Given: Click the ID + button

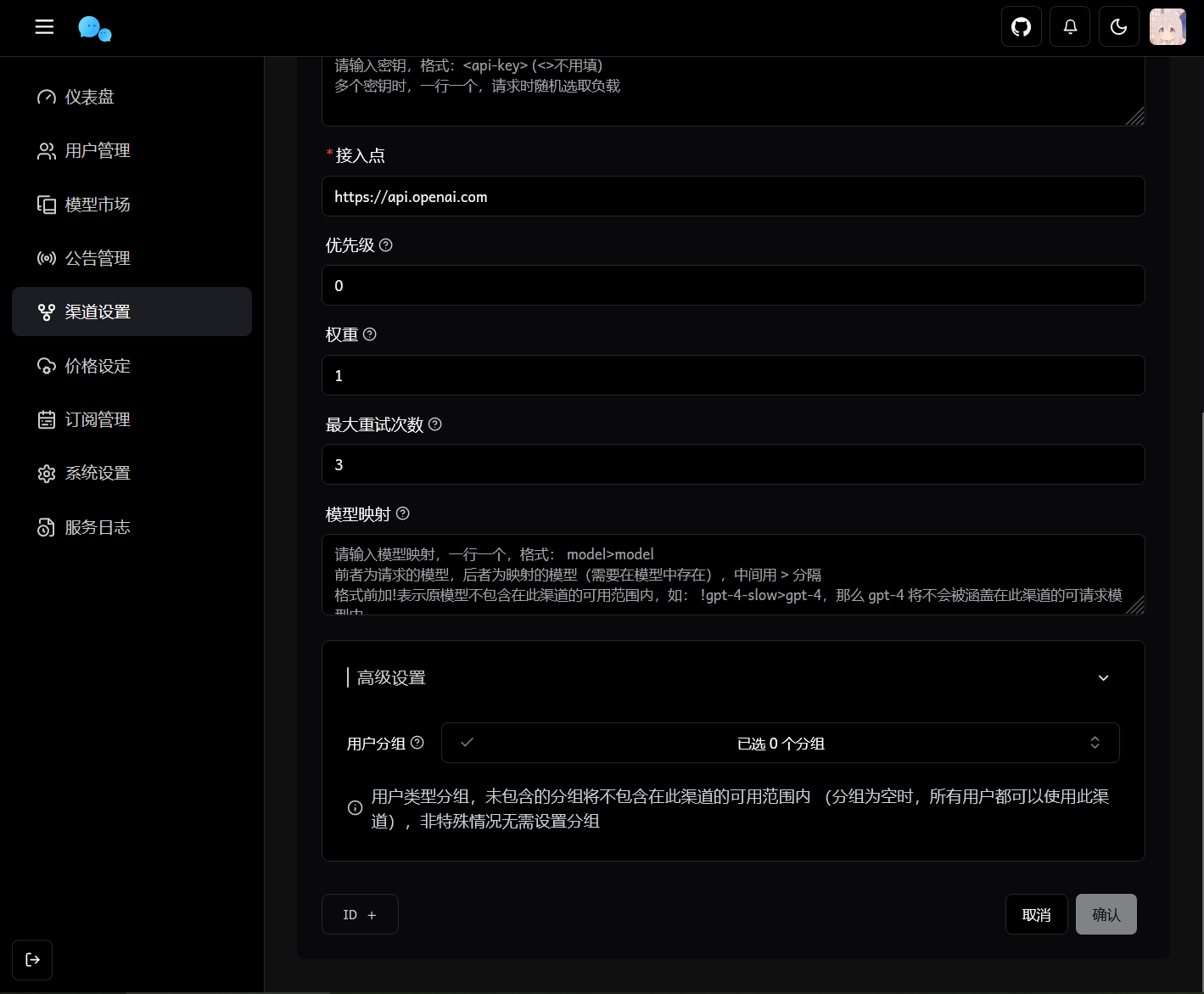Looking at the screenshot, I should pyautogui.click(x=360, y=914).
